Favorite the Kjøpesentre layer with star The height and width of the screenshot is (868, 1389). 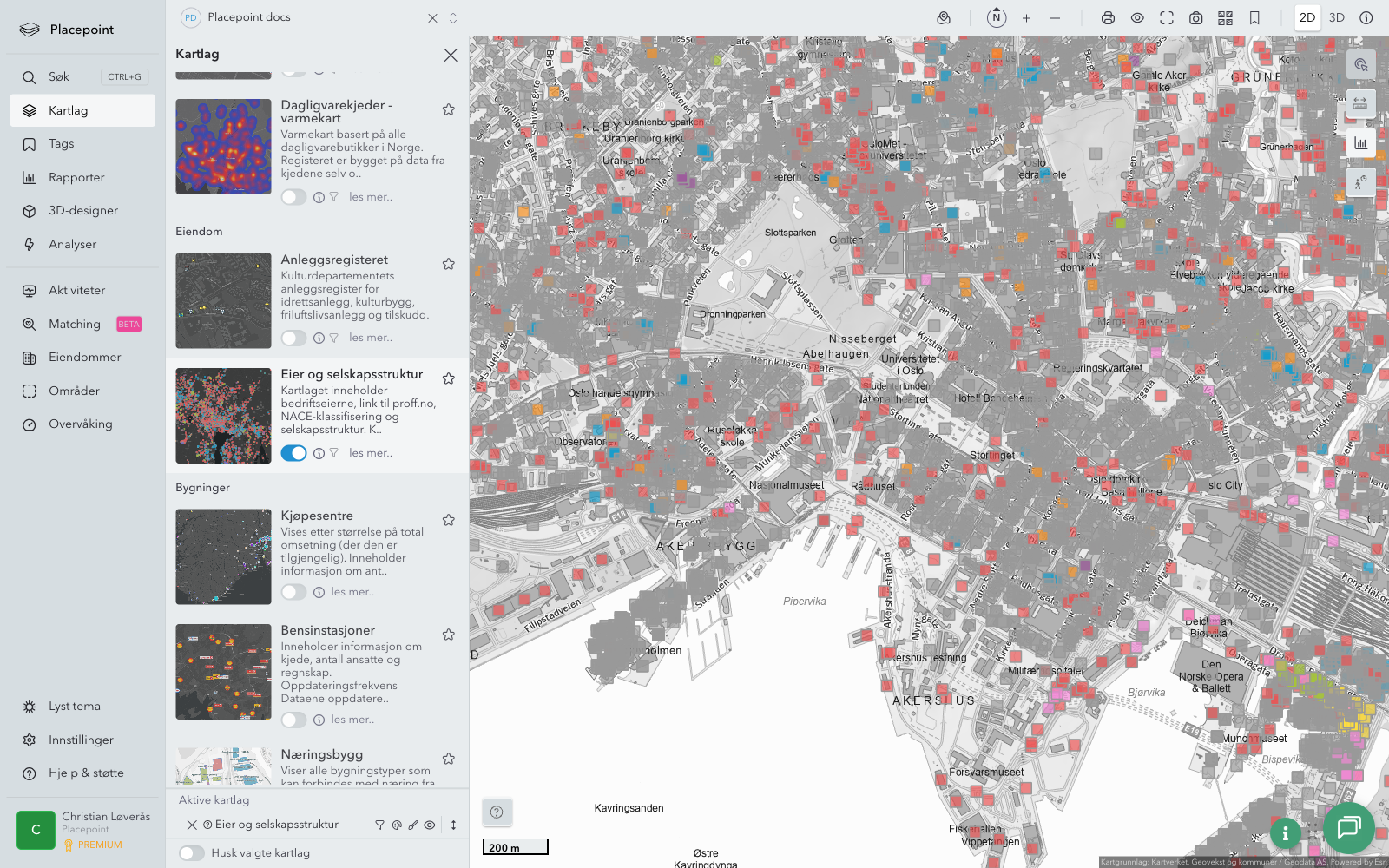pyautogui.click(x=449, y=520)
